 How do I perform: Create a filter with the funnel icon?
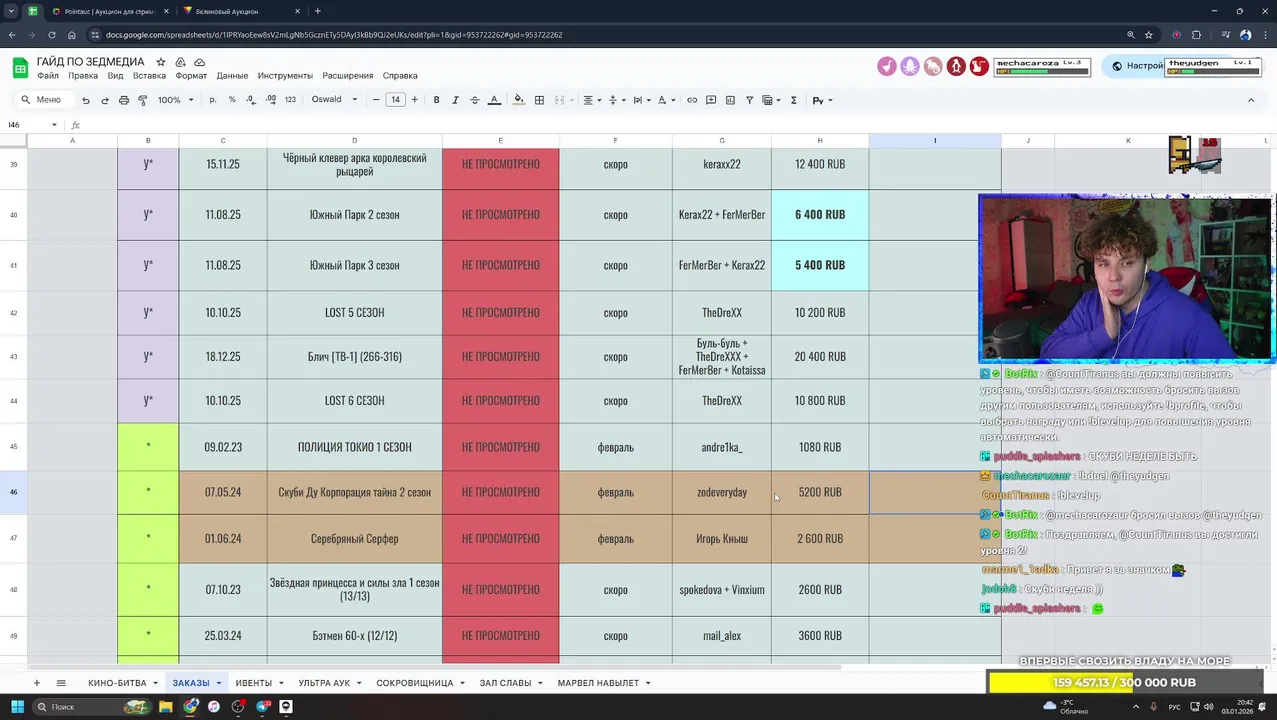[x=749, y=100]
